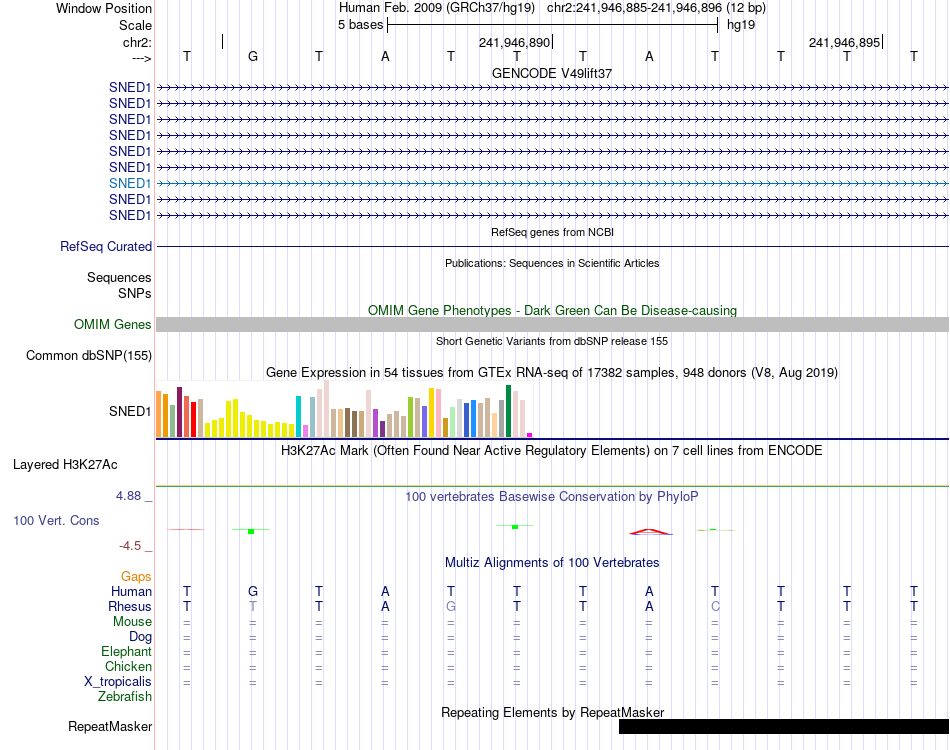Click the Mouse alignment row label
The width and height of the screenshot is (950, 750).
point(132,622)
